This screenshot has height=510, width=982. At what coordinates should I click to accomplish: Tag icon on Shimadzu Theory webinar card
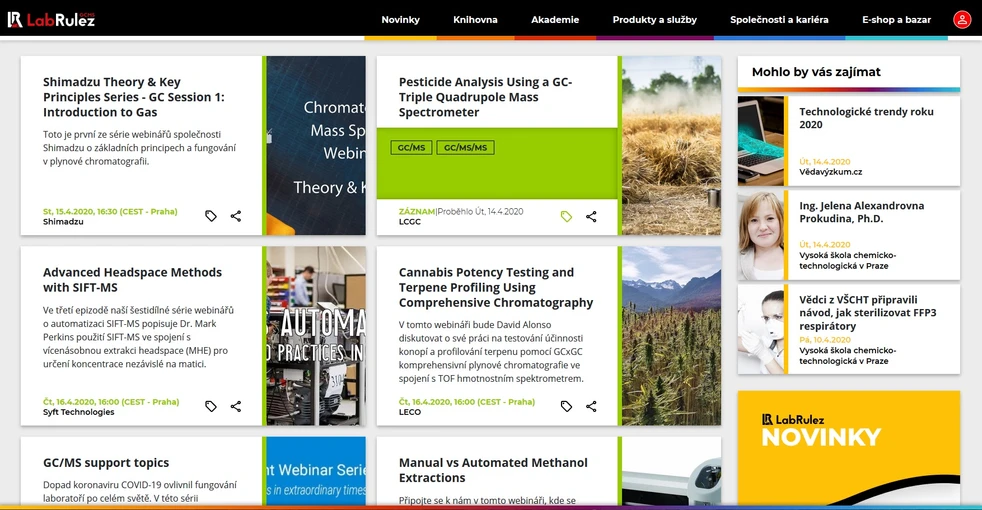tap(211, 216)
